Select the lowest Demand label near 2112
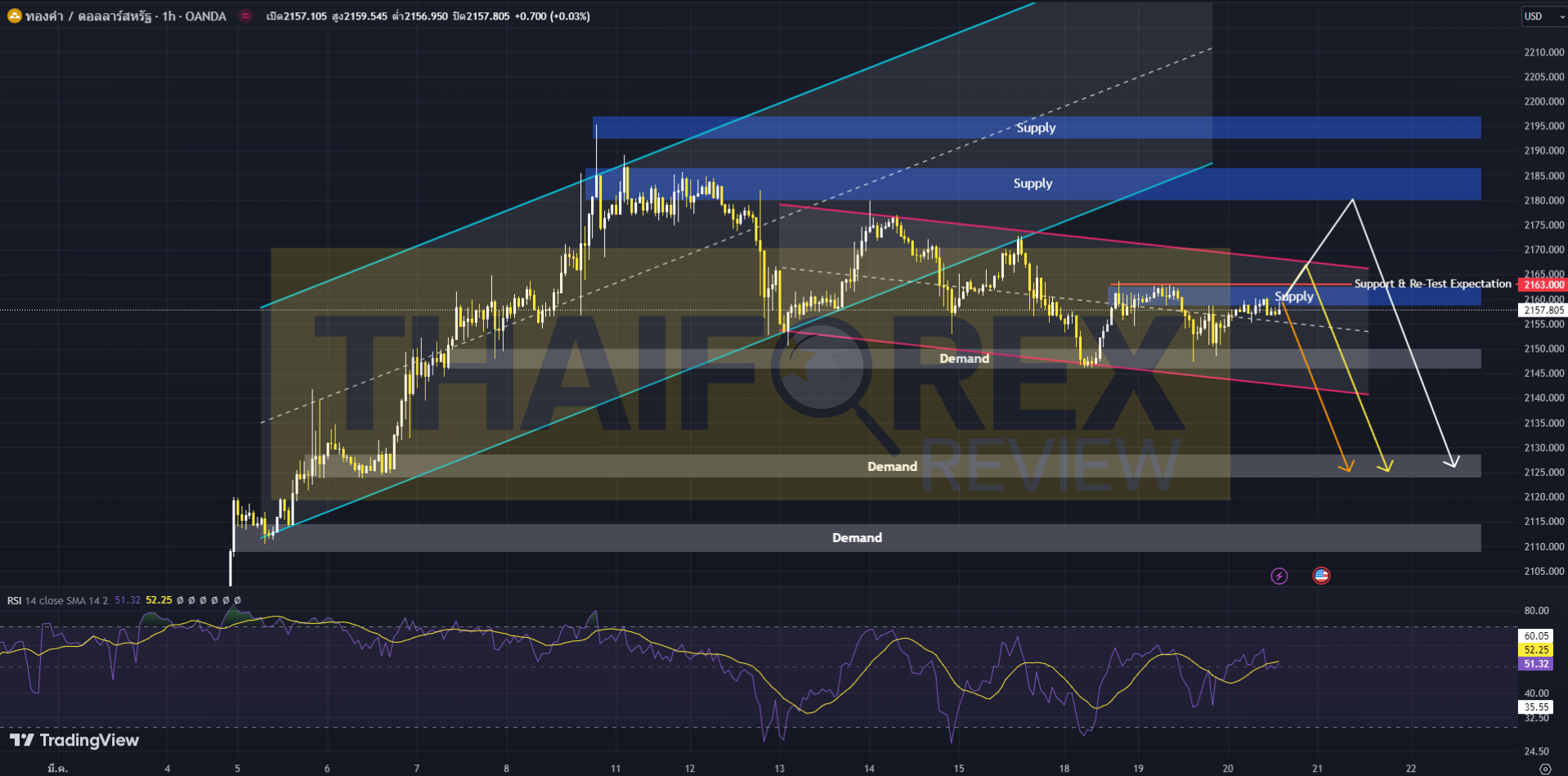Image resolution: width=1568 pixels, height=776 pixels. [x=857, y=537]
